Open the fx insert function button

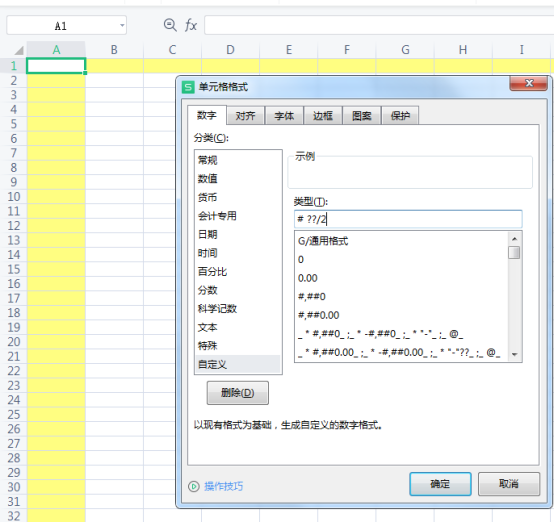coord(191,25)
